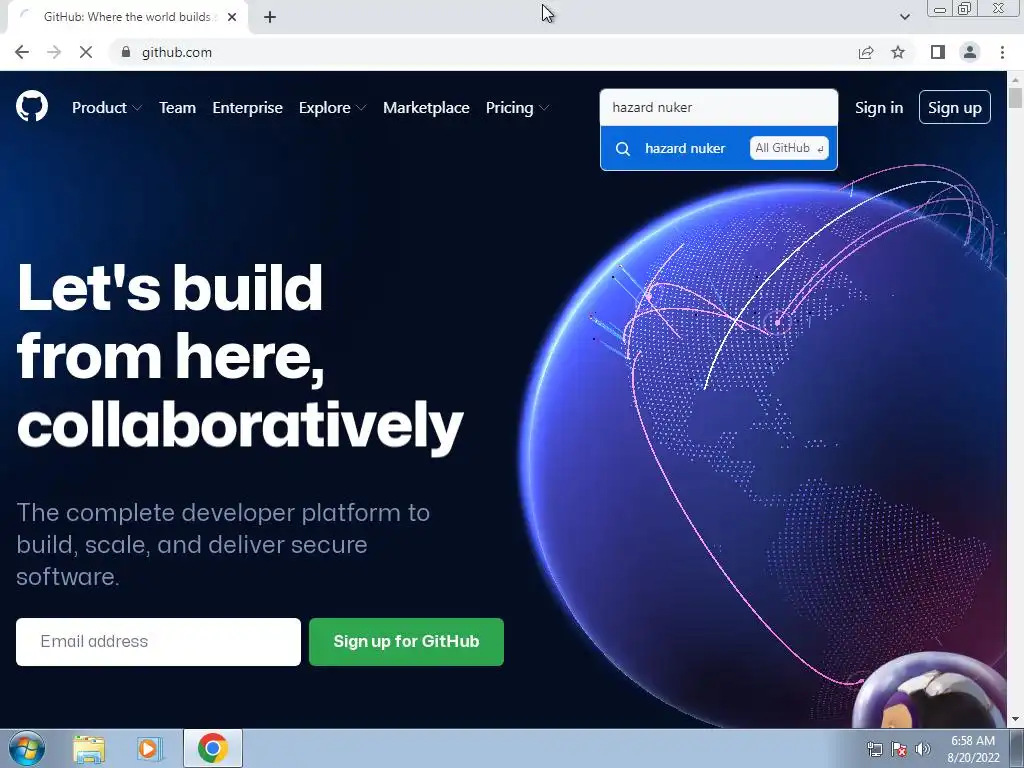Launch Windows Media Player from taskbar
1024x768 pixels.
150,748
